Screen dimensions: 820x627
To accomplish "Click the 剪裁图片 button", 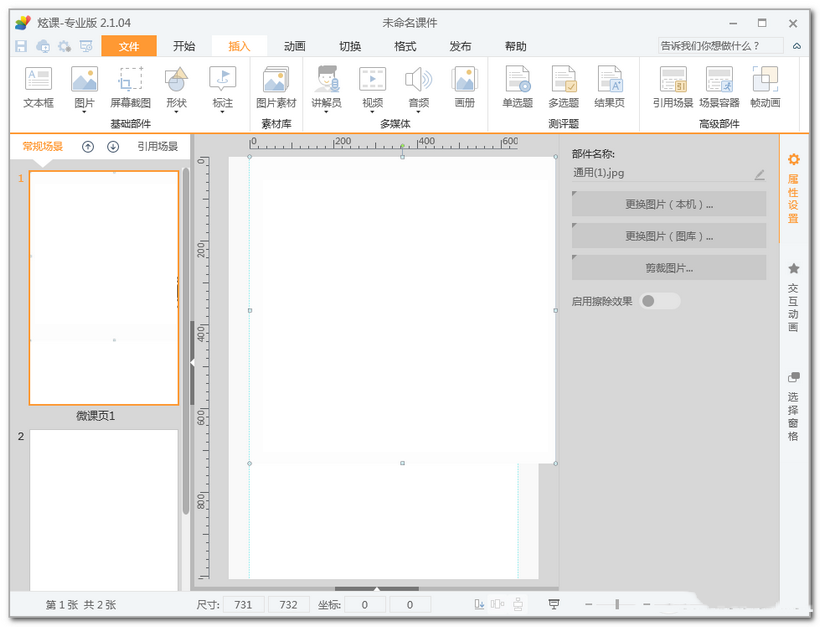I will coord(669,268).
